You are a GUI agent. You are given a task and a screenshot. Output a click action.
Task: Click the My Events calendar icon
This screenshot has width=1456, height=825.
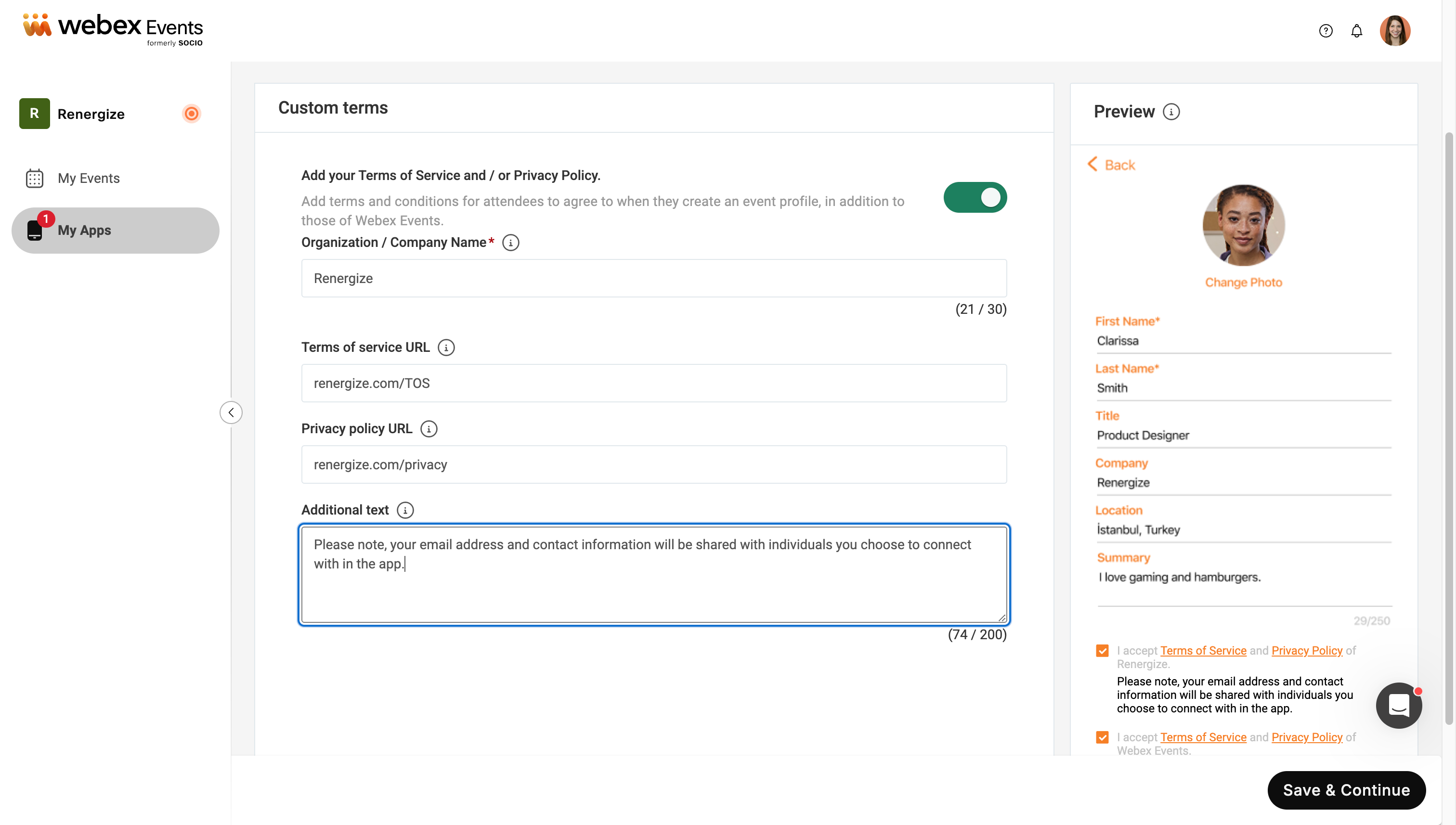35,178
